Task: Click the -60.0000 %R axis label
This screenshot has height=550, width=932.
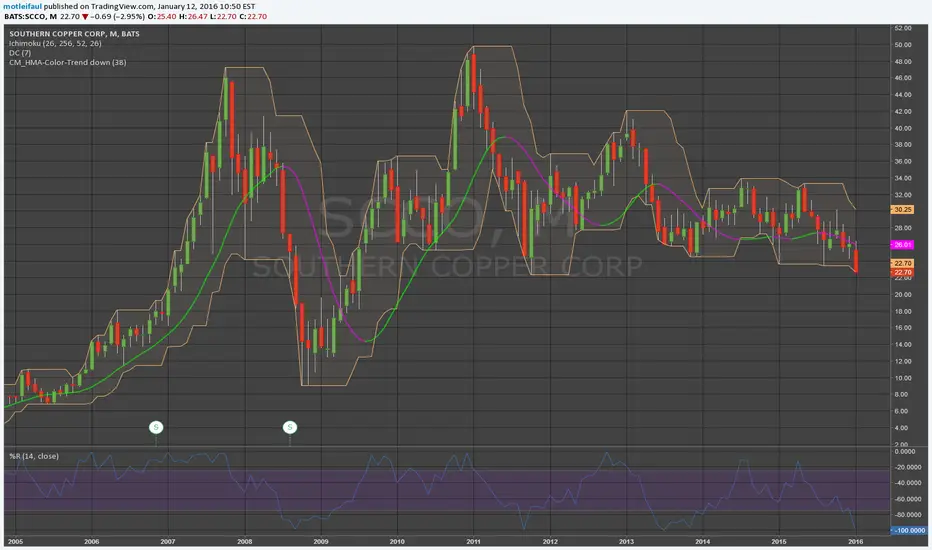Action: coord(910,499)
